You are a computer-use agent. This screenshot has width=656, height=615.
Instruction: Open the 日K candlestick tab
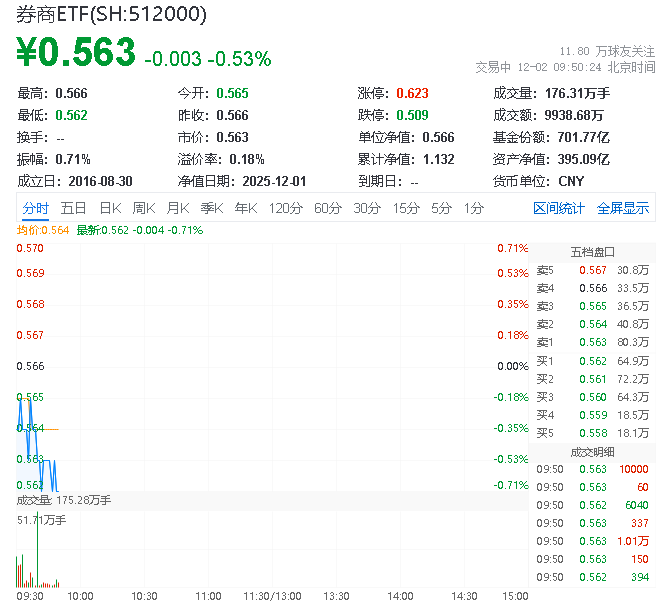(x=109, y=208)
